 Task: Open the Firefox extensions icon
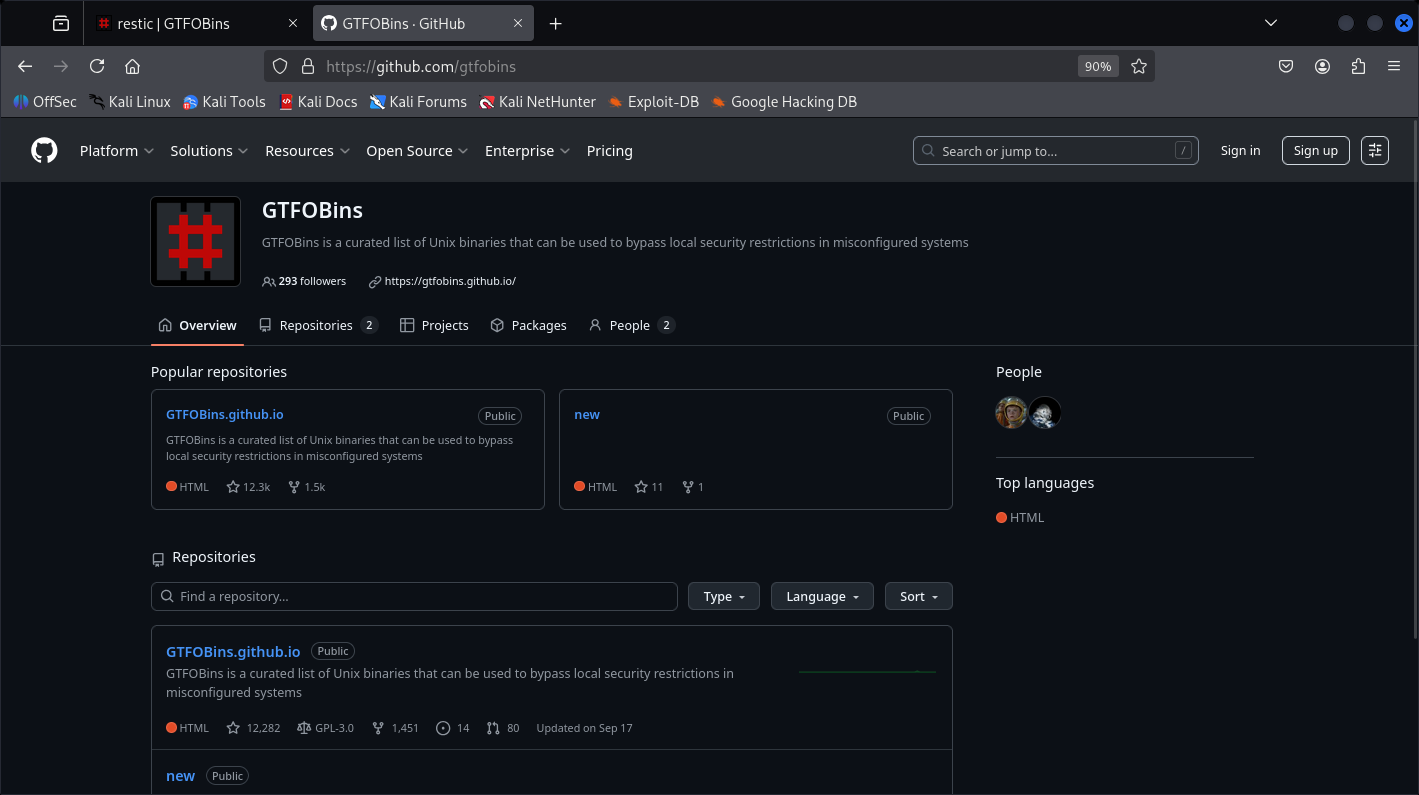(x=1357, y=66)
